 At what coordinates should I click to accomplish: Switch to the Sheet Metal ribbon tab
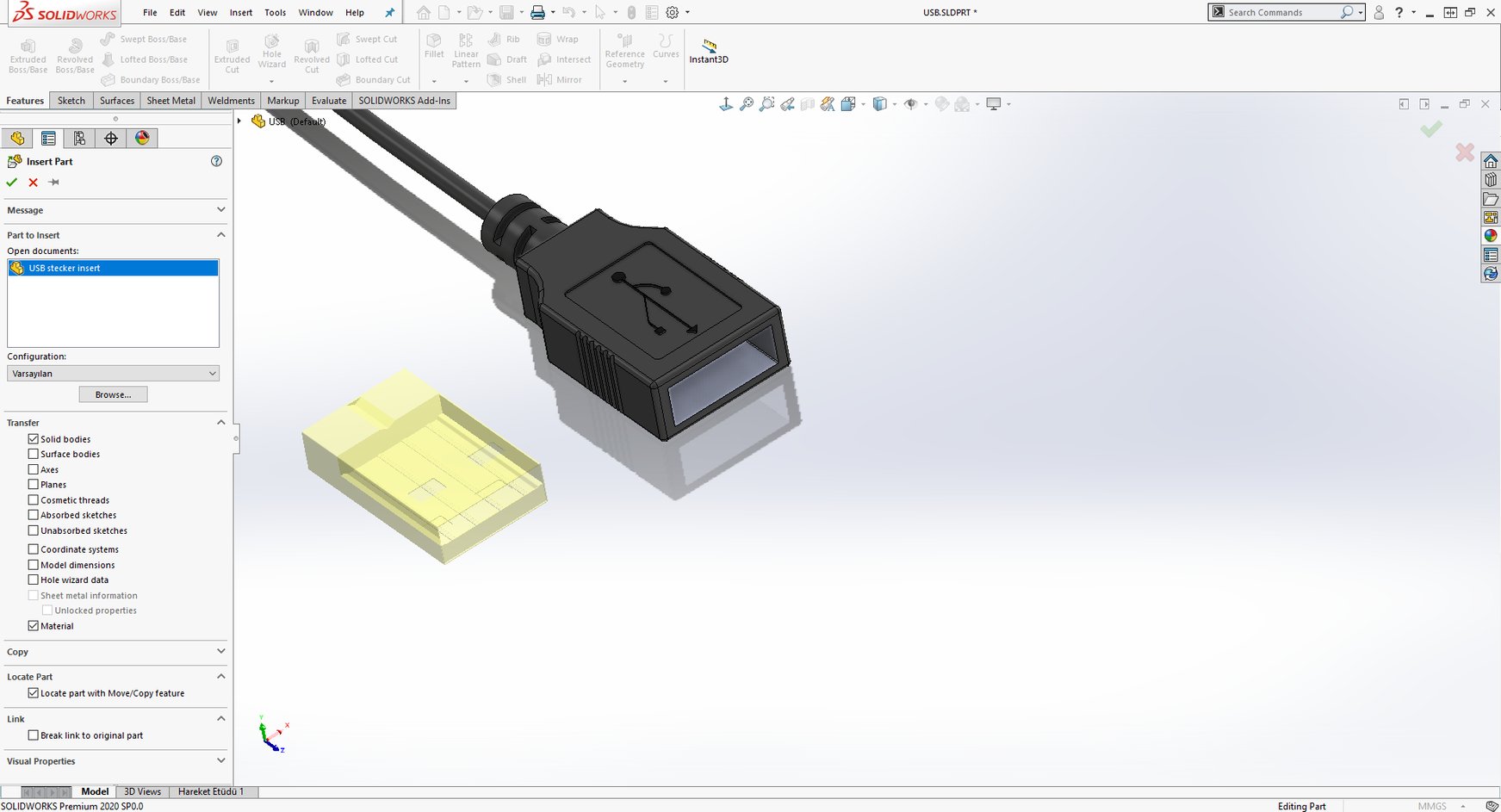[170, 101]
